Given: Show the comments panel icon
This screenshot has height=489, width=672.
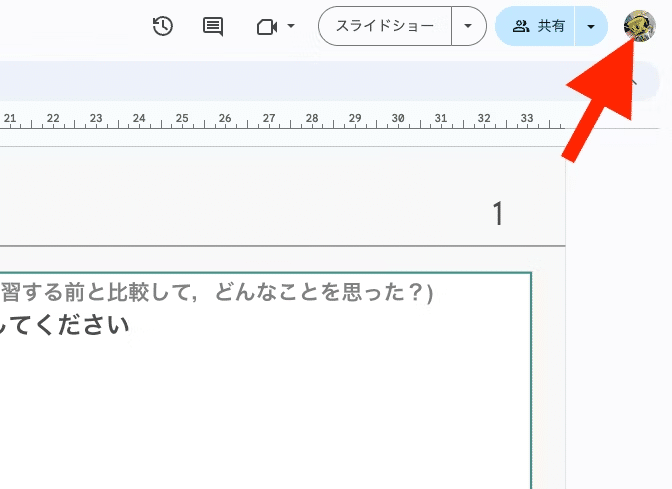Looking at the screenshot, I should click(x=213, y=26).
